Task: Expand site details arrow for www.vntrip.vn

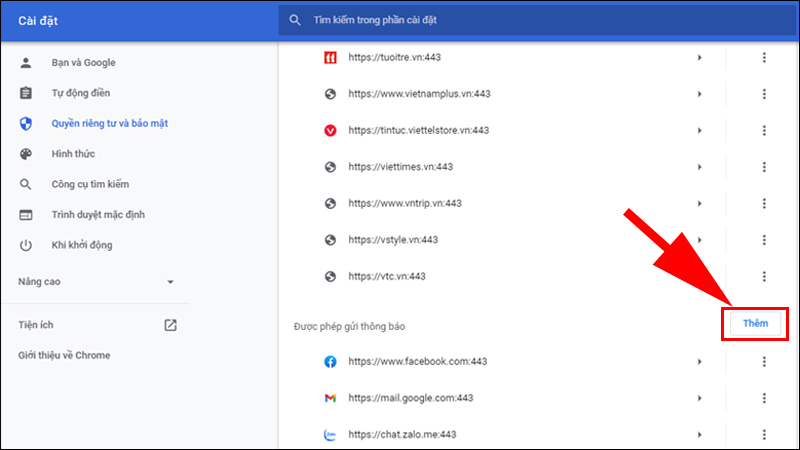Action: pos(699,203)
